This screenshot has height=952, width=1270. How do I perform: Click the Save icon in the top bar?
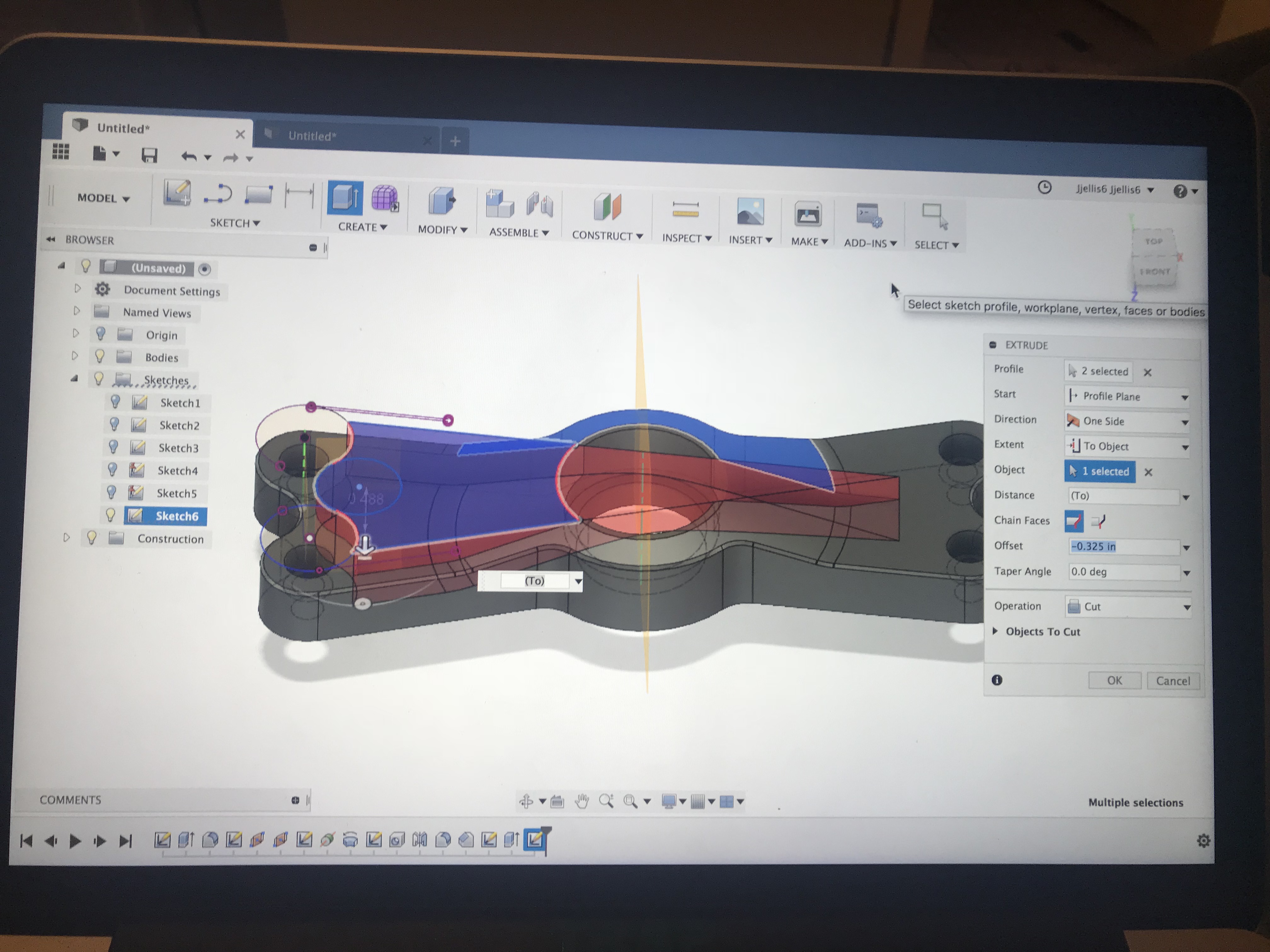(x=149, y=156)
